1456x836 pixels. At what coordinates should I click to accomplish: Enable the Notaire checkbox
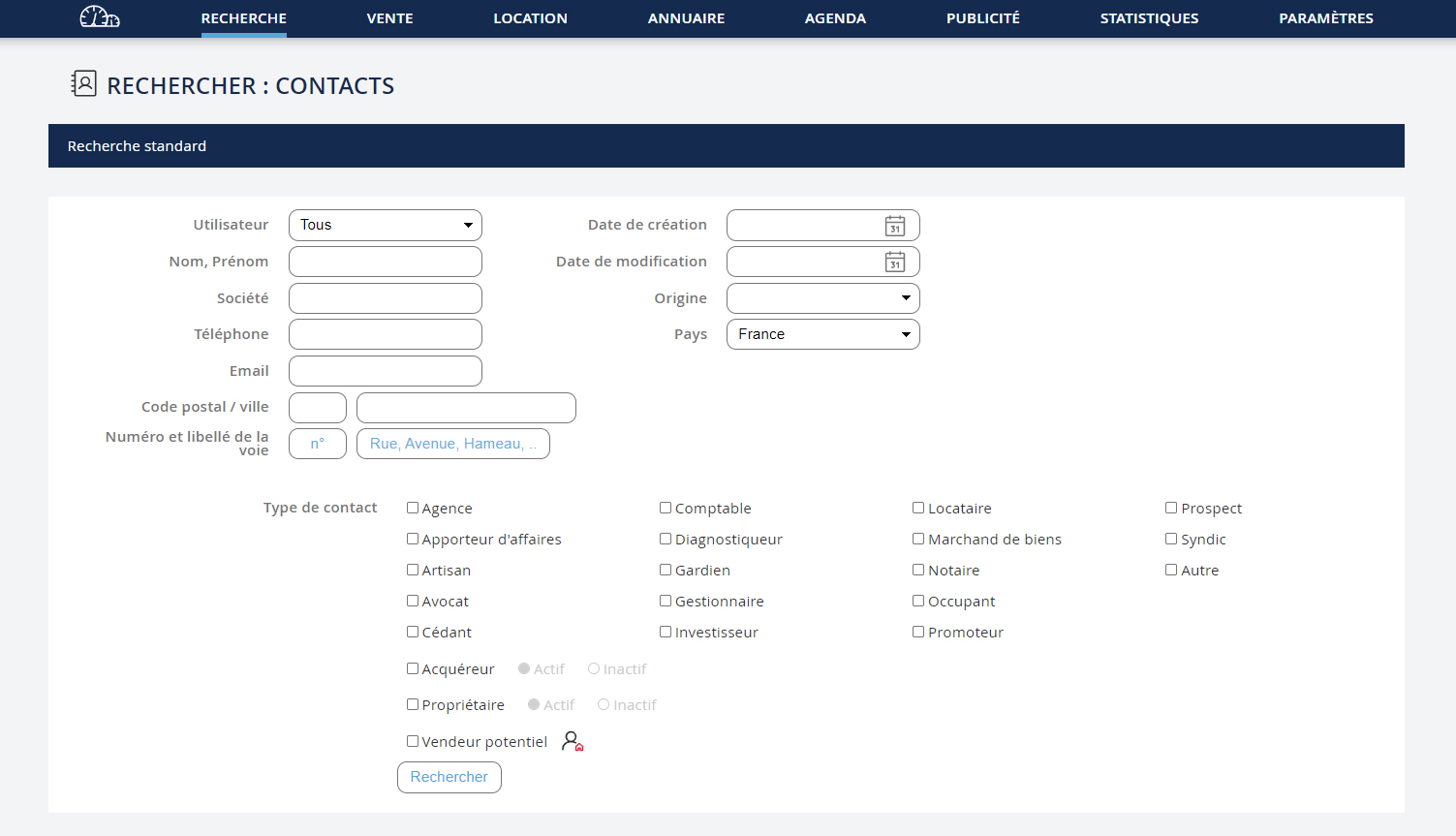click(918, 570)
